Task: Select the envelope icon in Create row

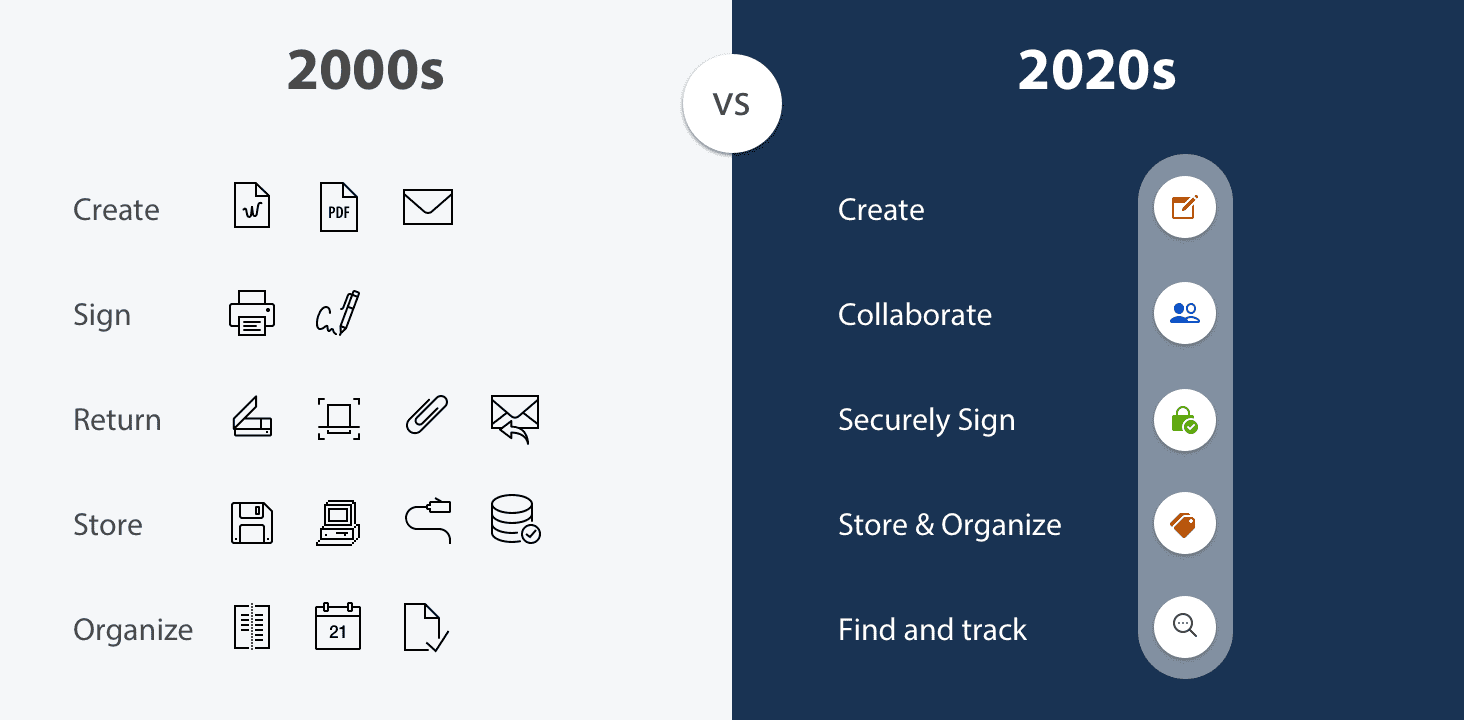Action: point(428,207)
